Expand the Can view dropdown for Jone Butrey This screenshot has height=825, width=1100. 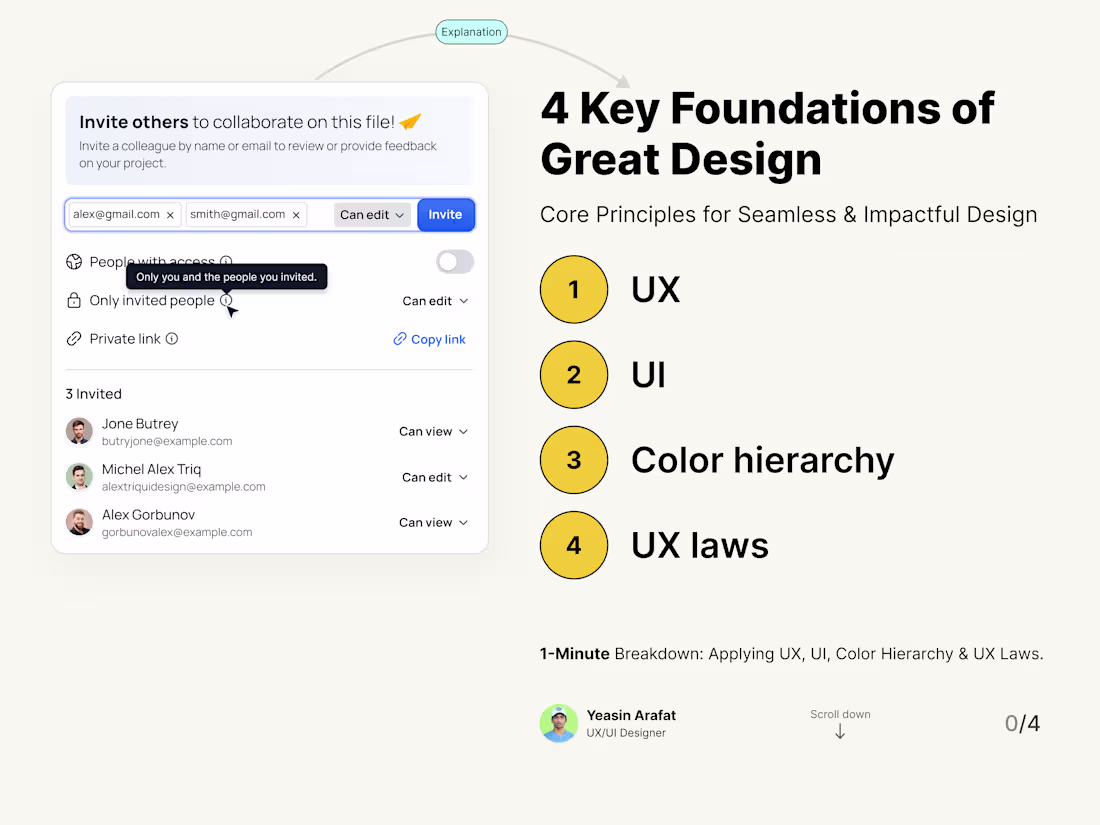(x=433, y=431)
